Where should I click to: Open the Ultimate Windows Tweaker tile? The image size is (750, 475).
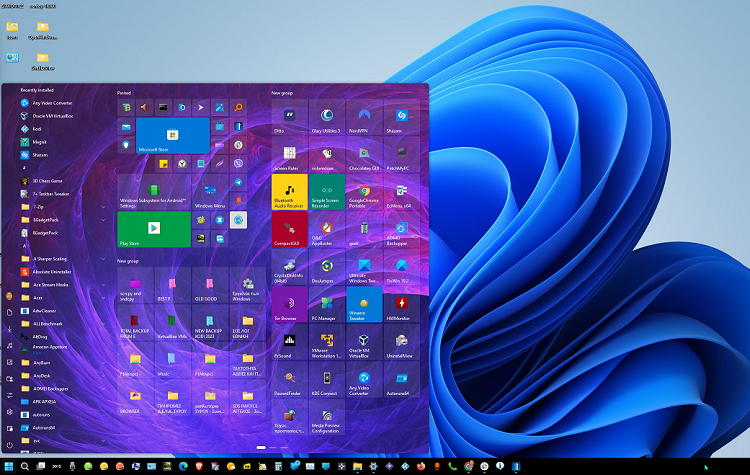click(364, 267)
